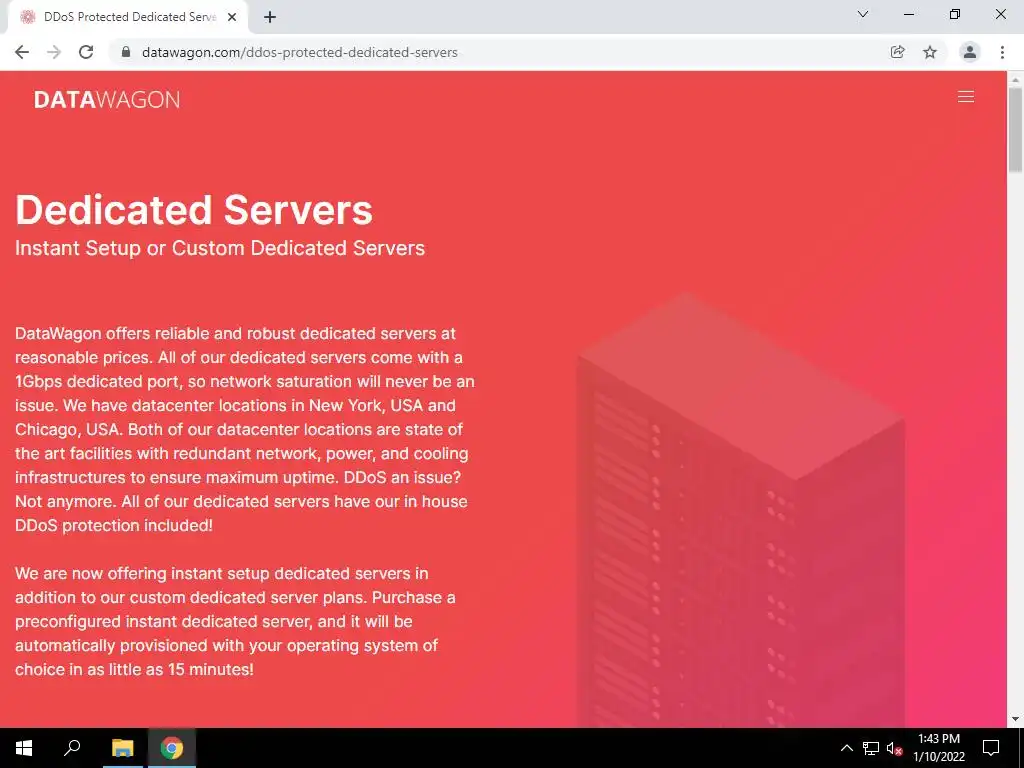Open the hamburger navigation menu

(965, 97)
